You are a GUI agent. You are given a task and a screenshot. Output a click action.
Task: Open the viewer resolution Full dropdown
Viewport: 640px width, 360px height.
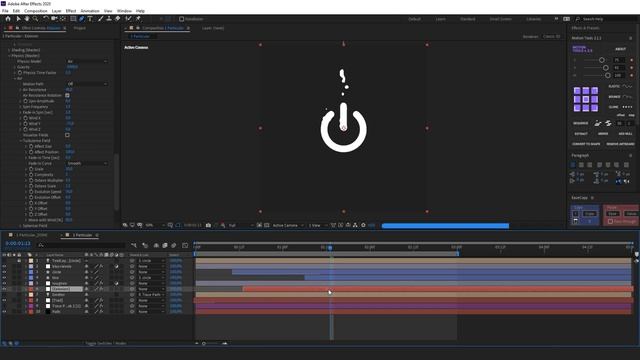tap(241, 225)
